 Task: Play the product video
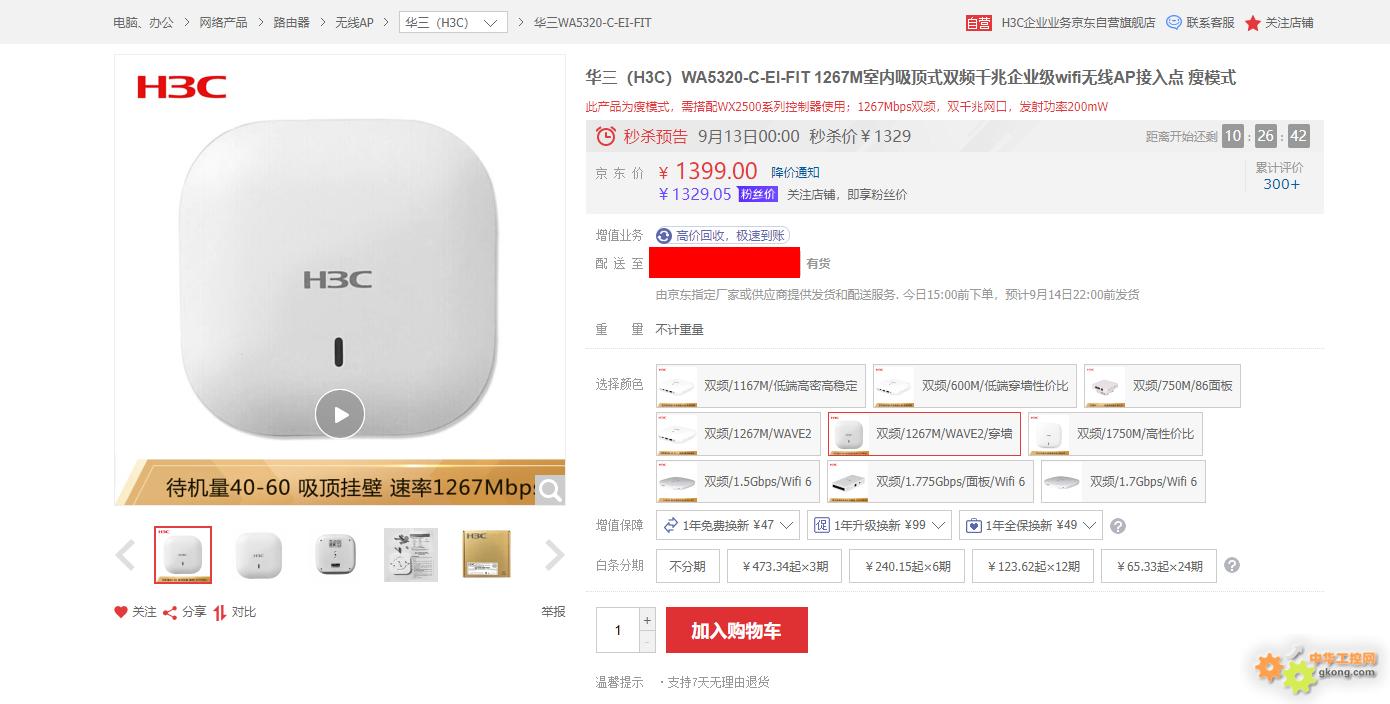pyautogui.click(x=340, y=414)
